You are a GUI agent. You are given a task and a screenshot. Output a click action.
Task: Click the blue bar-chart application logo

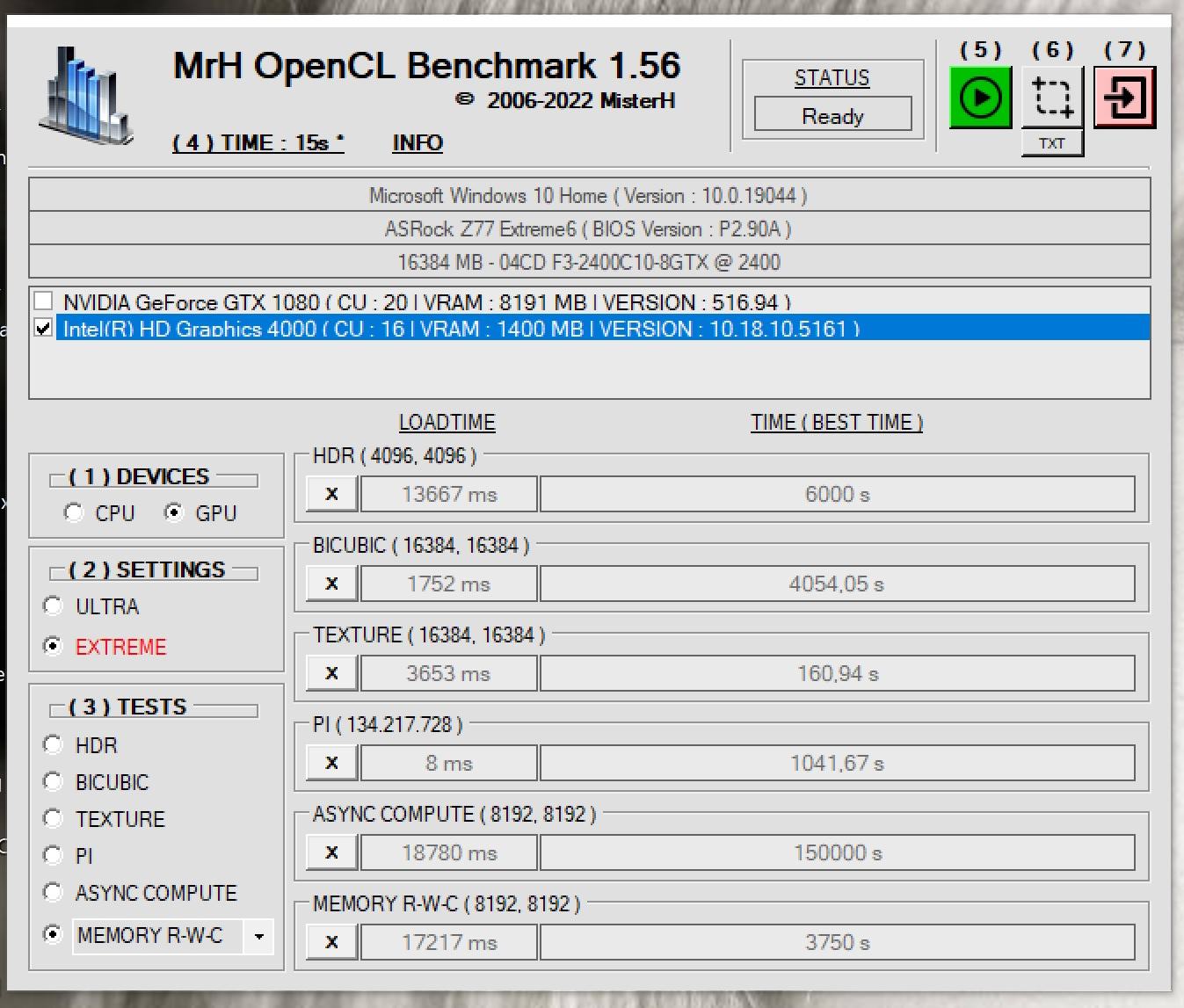point(85,97)
